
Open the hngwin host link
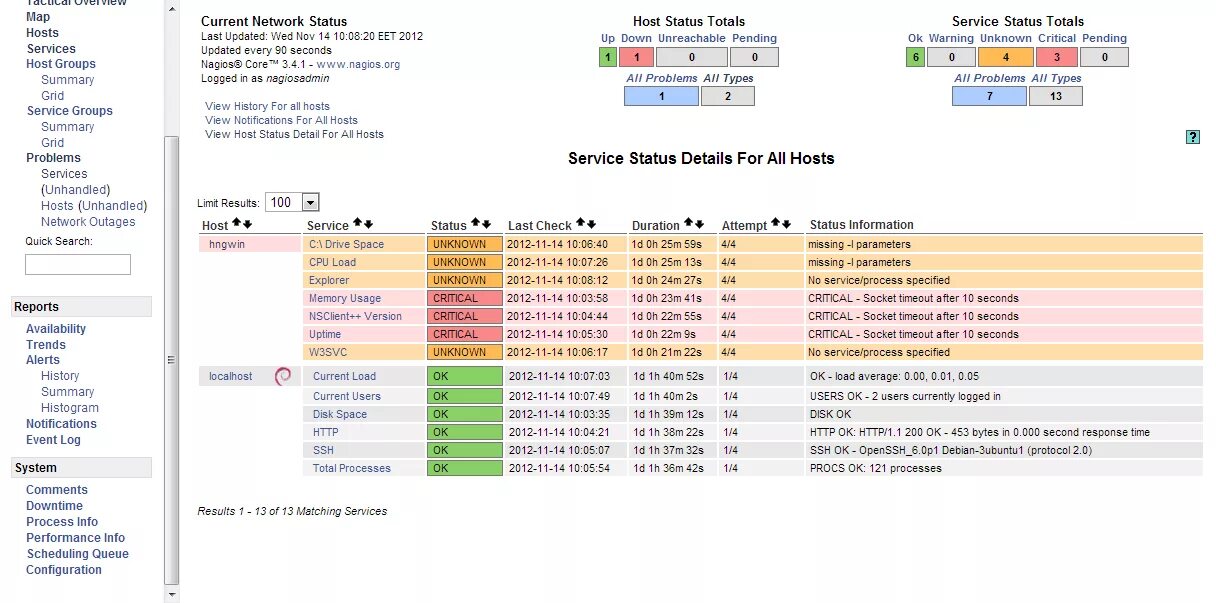pyautogui.click(x=227, y=244)
